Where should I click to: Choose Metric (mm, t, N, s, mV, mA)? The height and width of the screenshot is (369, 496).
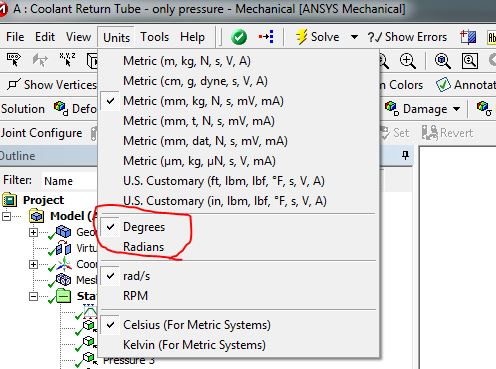click(x=238, y=121)
